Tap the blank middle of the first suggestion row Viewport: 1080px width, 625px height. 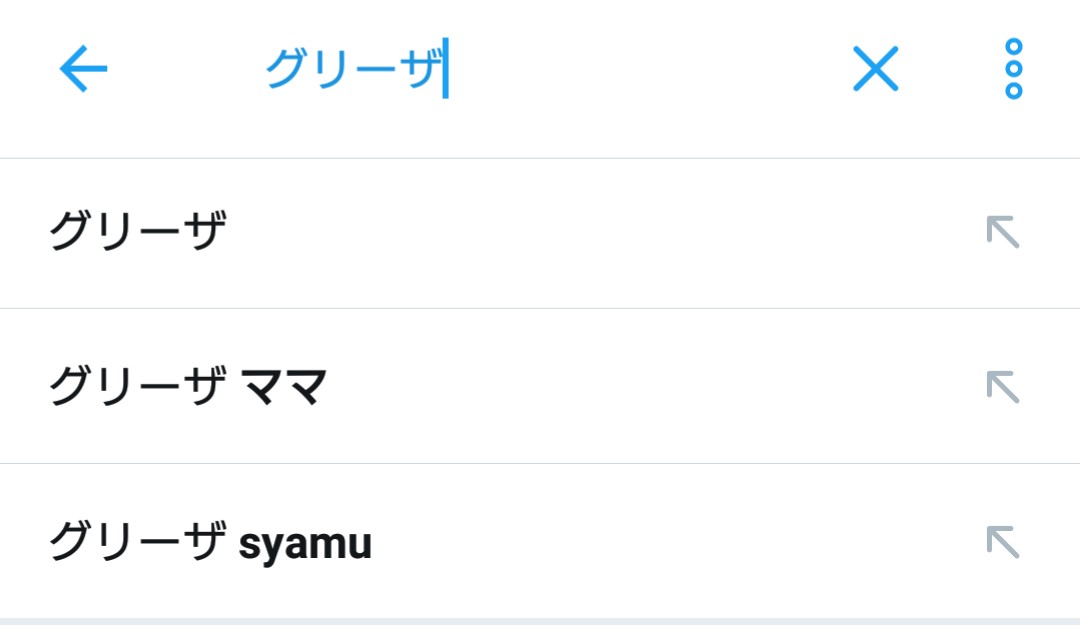(x=600, y=233)
